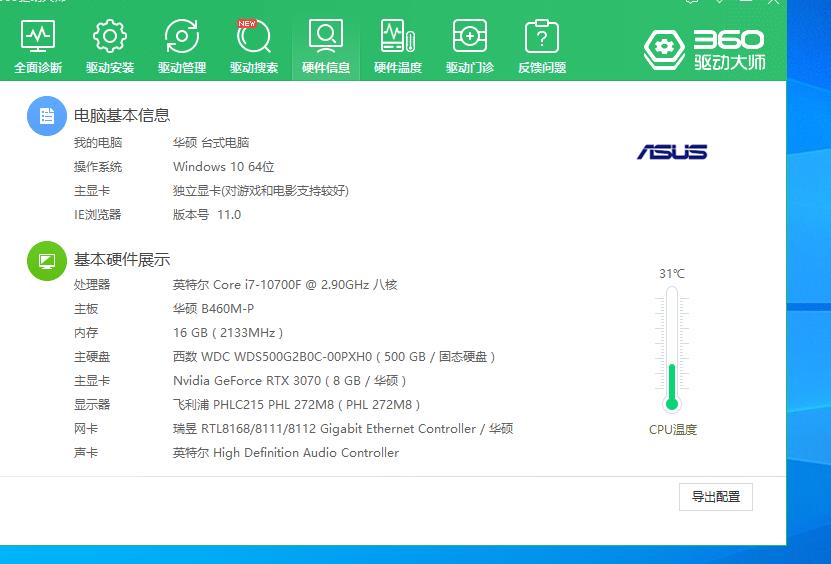The height and width of the screenshot is (564, 831).
Task: Click the 主硬盘 label
Action: 92,357
